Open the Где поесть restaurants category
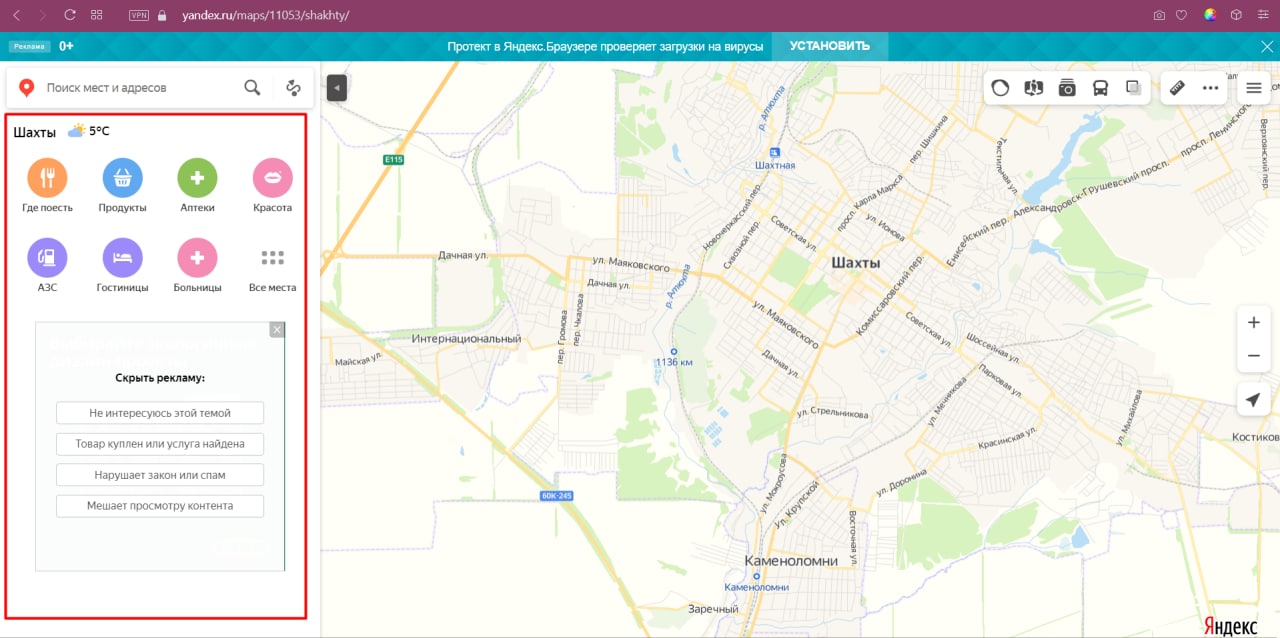This screenshot has width=1280, height=638. click(x=47, y=178)
